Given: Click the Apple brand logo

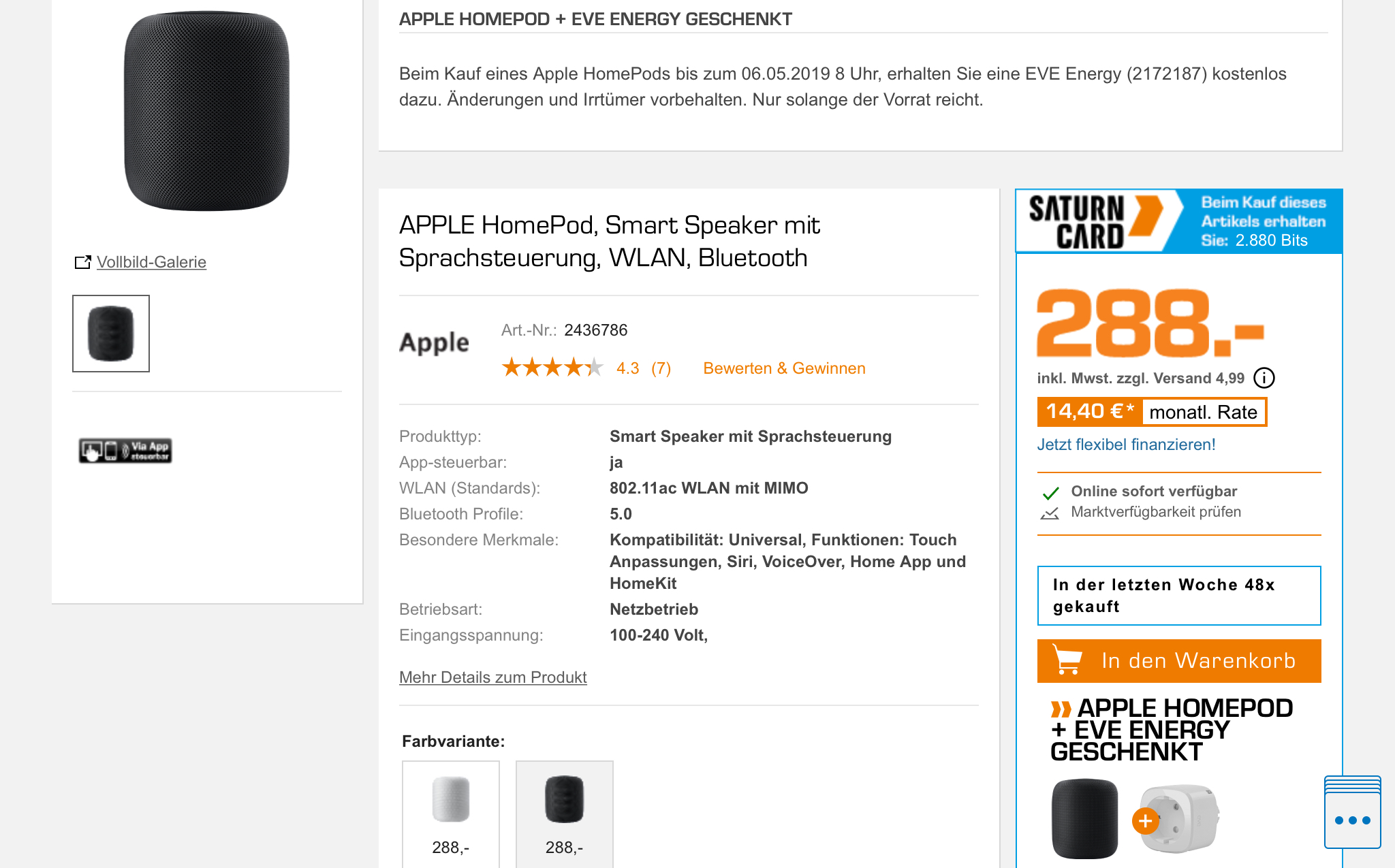Looking at the screenshot, I should (434, 342).
